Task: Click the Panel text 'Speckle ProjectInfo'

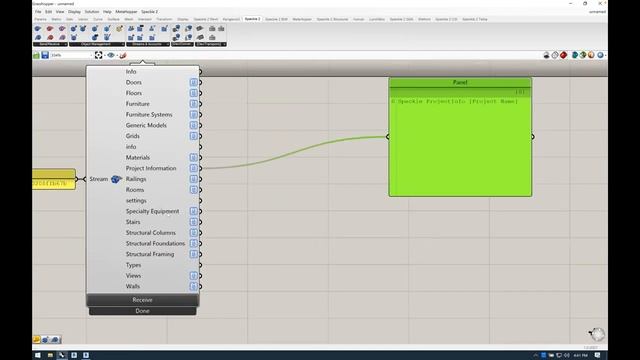Action: click(431, 101)
